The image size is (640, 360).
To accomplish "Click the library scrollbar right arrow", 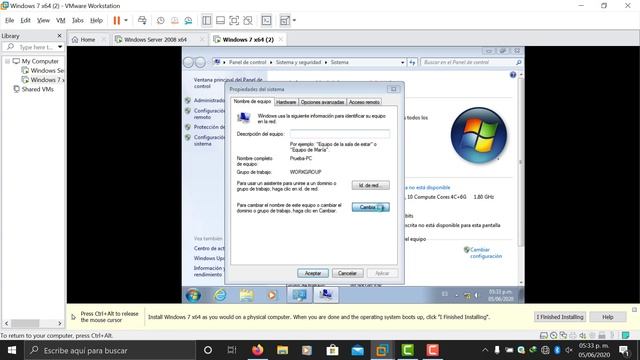I will pyautogui.click(x=60, y=323).
